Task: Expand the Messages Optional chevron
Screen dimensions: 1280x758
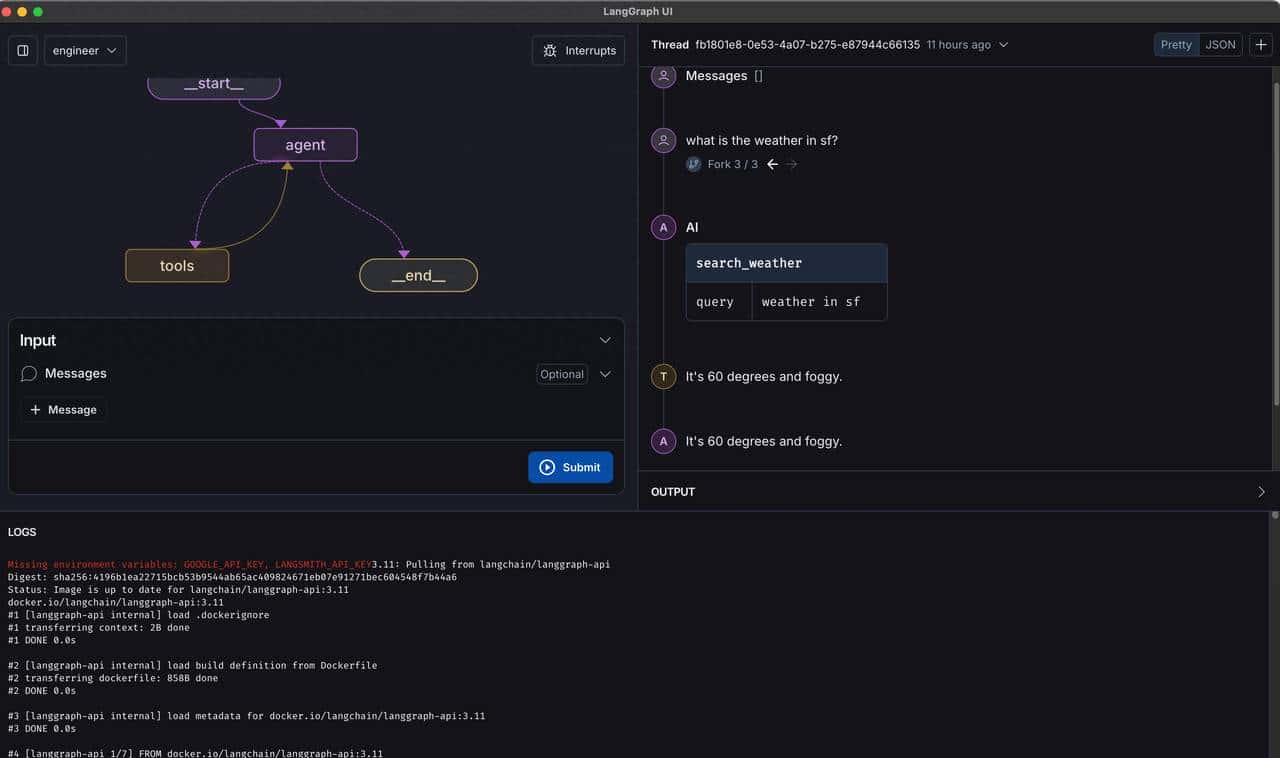Action: coord(605,374)
